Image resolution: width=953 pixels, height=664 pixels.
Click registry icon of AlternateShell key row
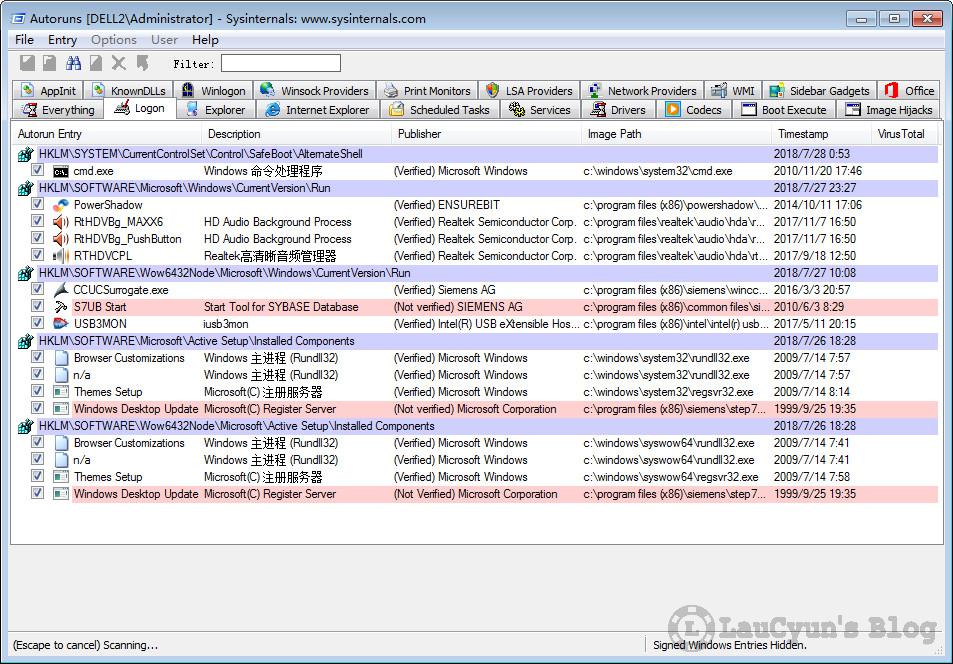[x=25, y=154]
